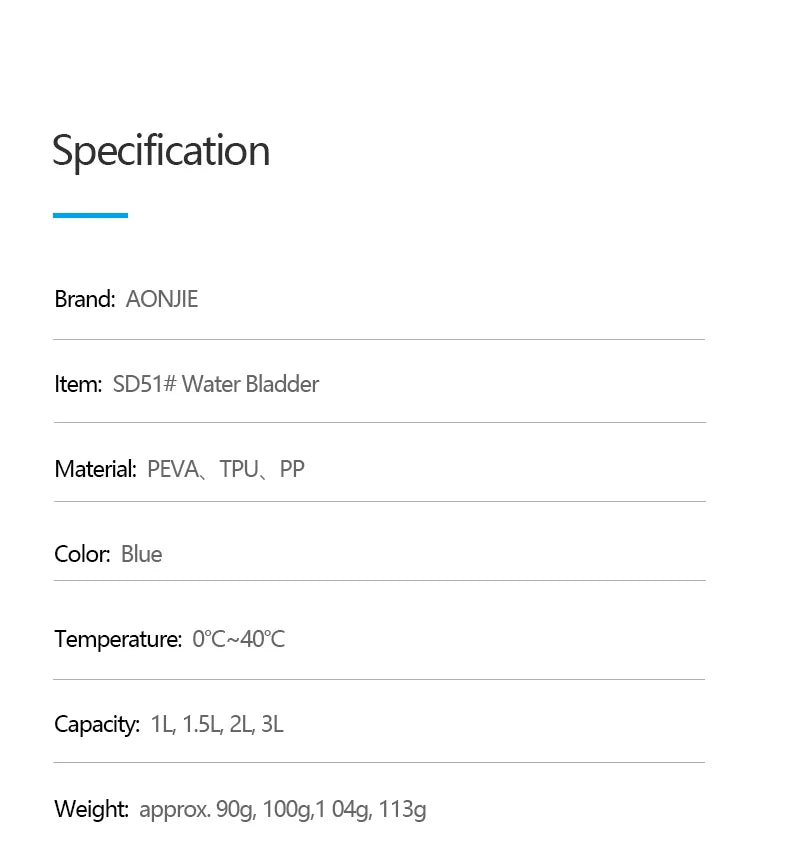Click the Material label
Viewport: 790px width, 864px height.
click(94, 469)
